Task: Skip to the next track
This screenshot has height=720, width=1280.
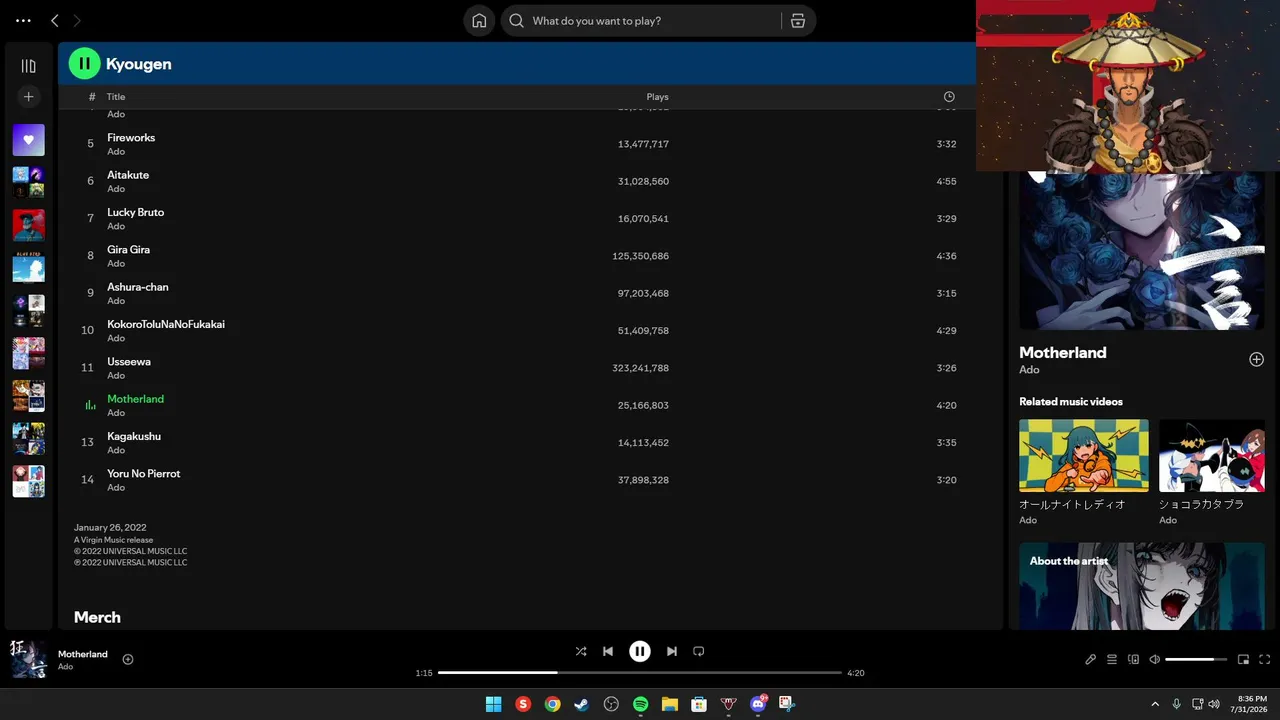Action: click(672, 651)
